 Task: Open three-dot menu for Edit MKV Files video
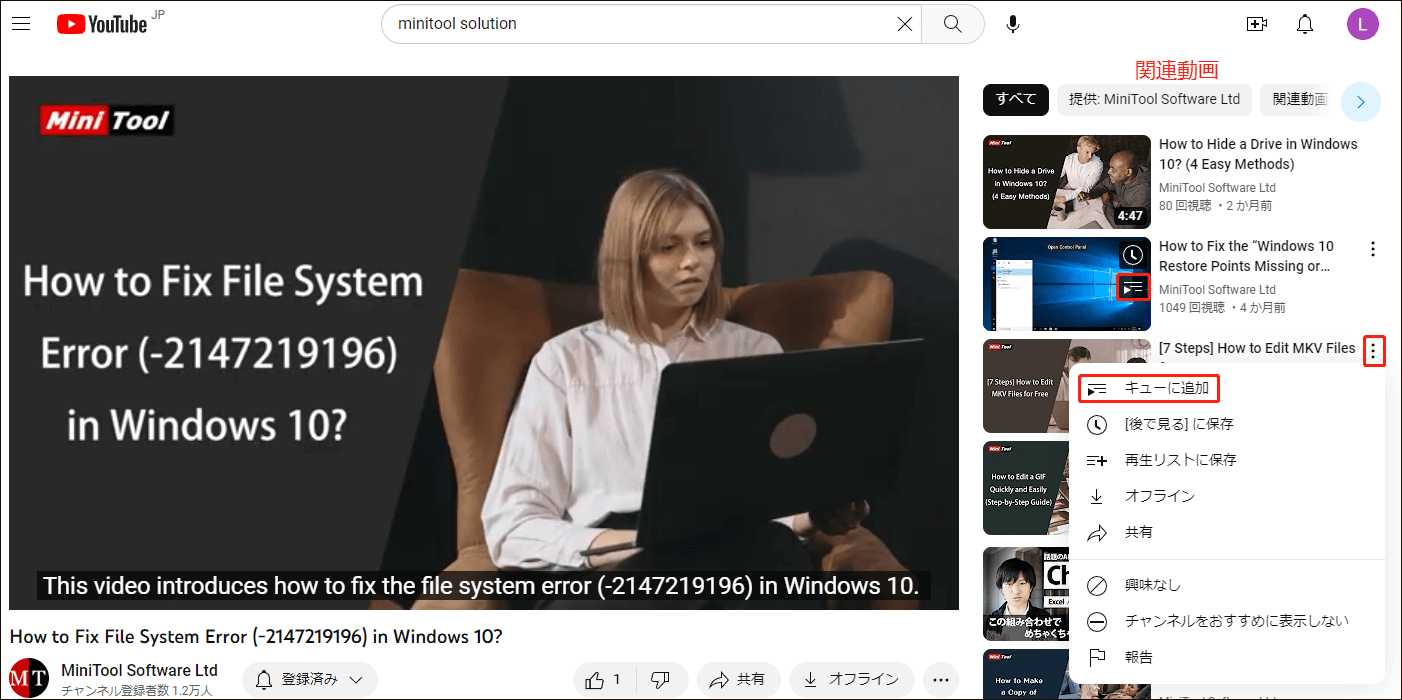click(1374, 351)
